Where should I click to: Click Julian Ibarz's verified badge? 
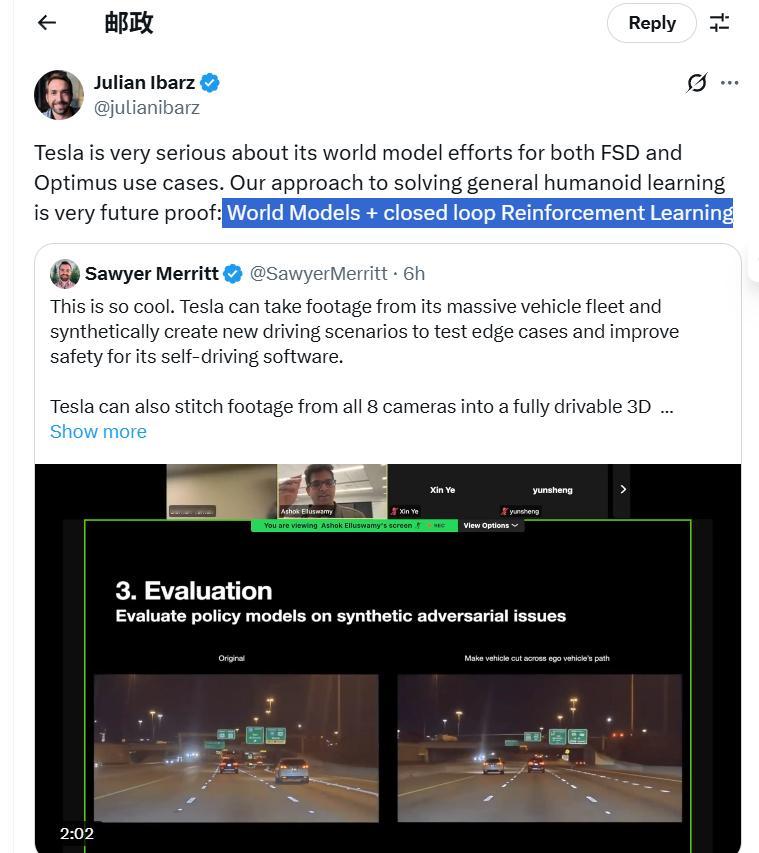(210, 83)
